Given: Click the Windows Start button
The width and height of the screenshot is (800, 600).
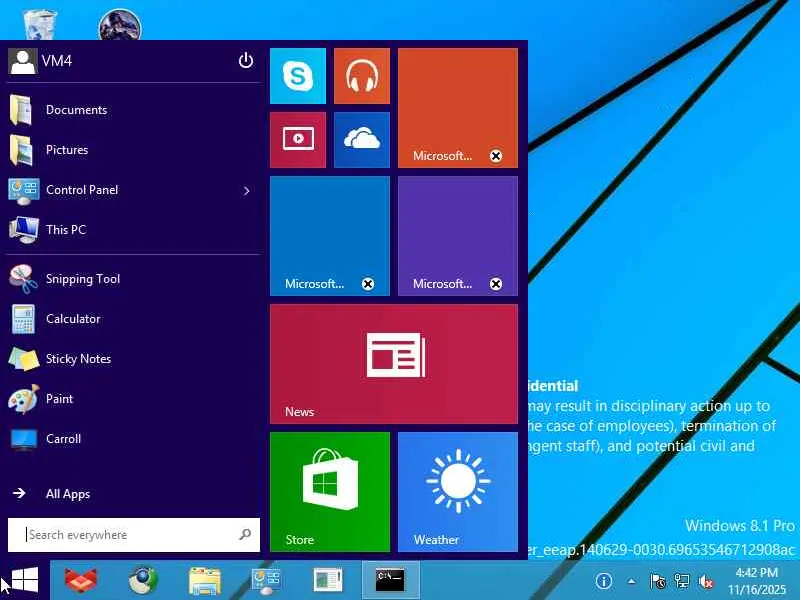Looking at the screenshot, I should point(24,580).
